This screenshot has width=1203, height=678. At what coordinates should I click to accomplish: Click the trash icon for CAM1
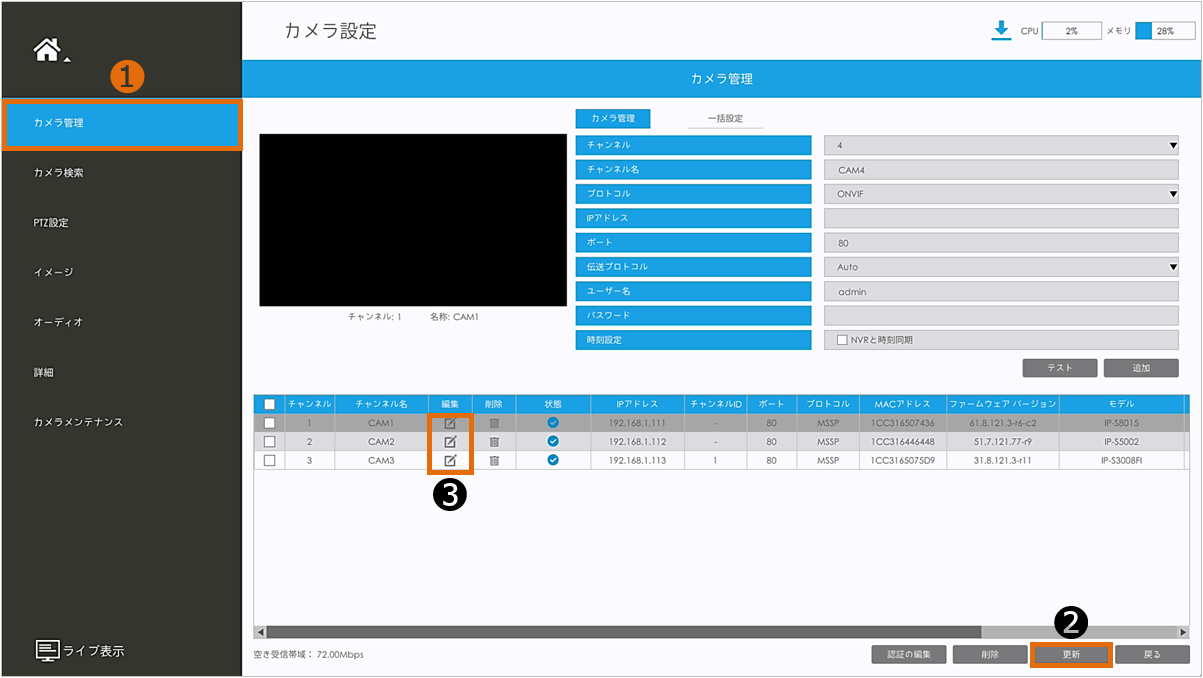tap(494, 423)
